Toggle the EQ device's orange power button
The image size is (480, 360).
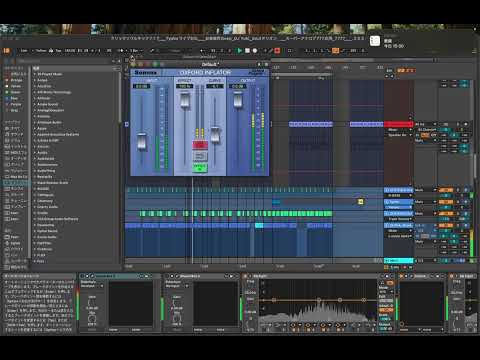245,276
